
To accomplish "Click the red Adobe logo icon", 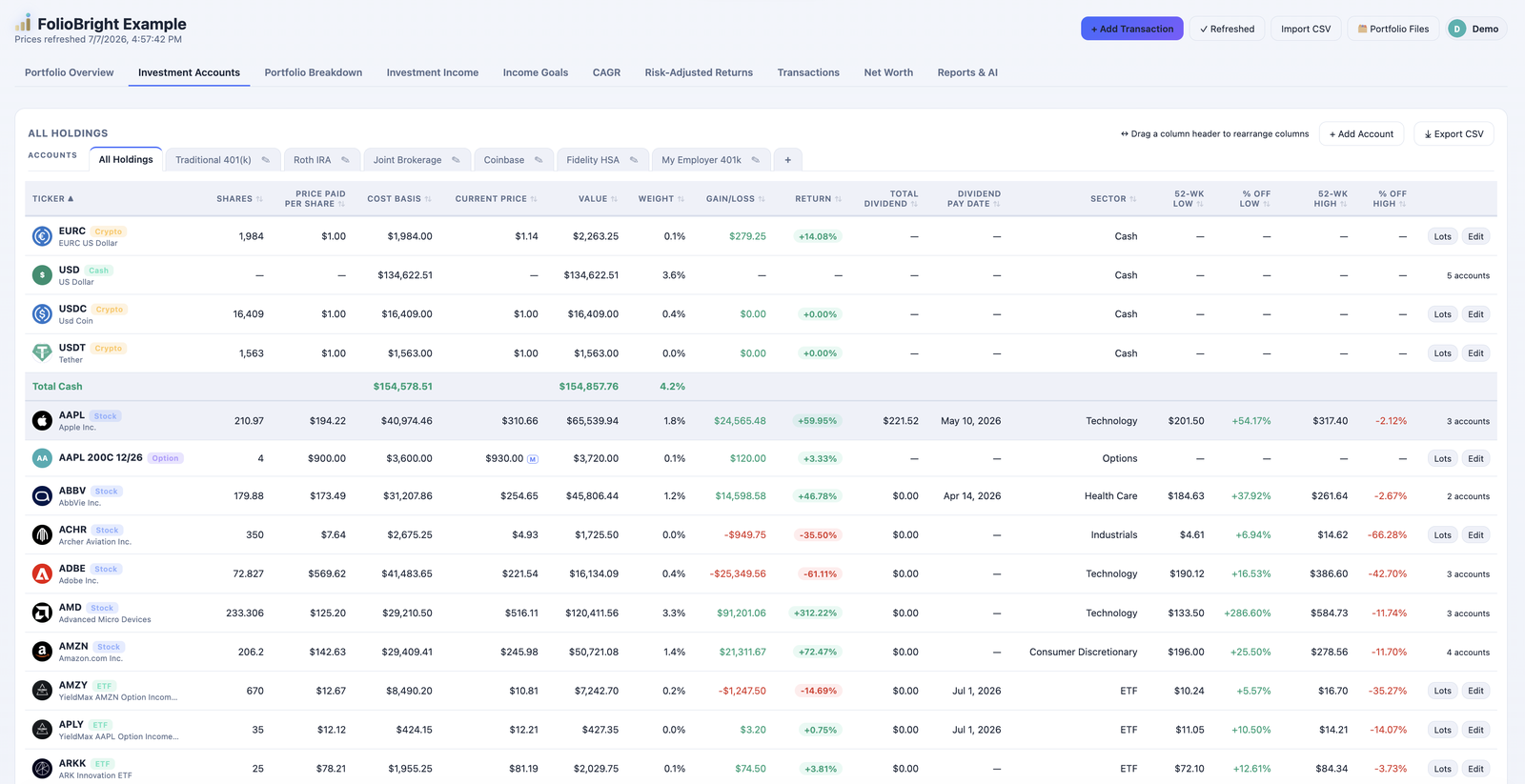I will pyautogui.click(x=42, y=574).
